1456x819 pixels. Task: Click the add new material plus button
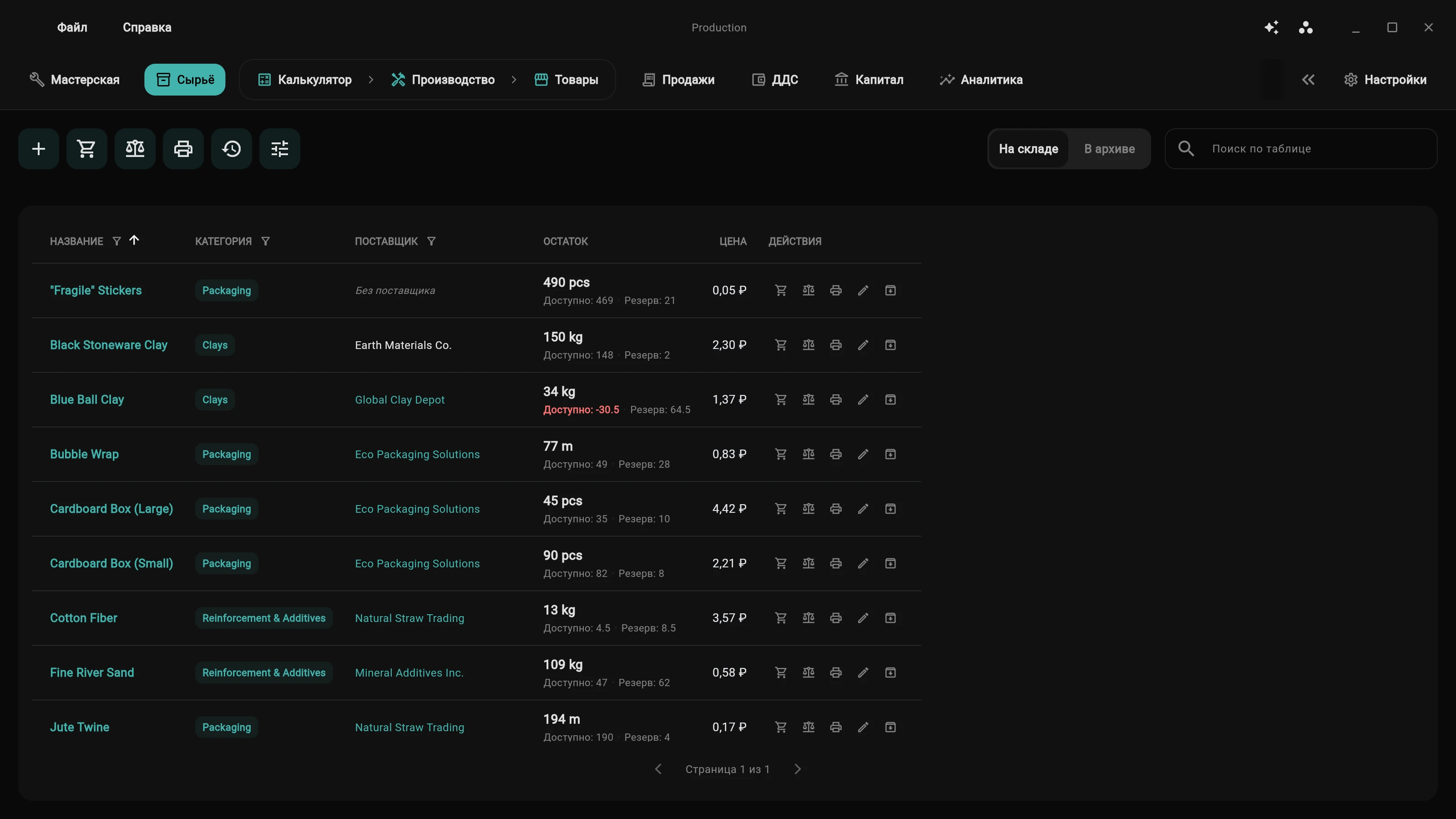(x=38, y=149)
